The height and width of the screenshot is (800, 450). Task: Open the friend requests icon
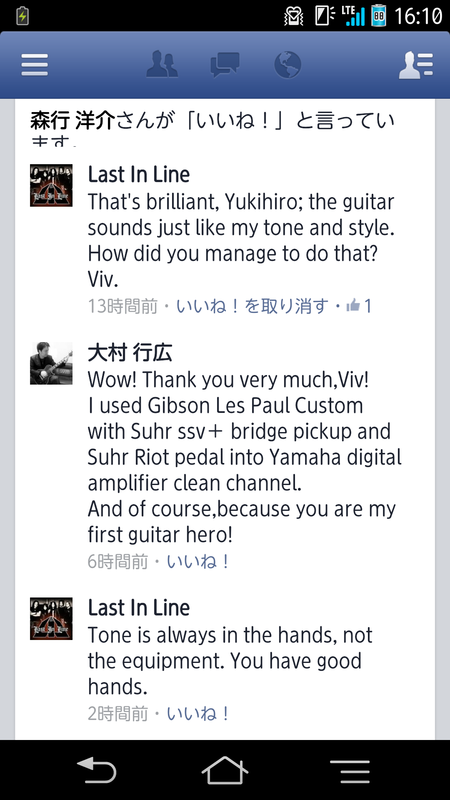tap(162, 64)
